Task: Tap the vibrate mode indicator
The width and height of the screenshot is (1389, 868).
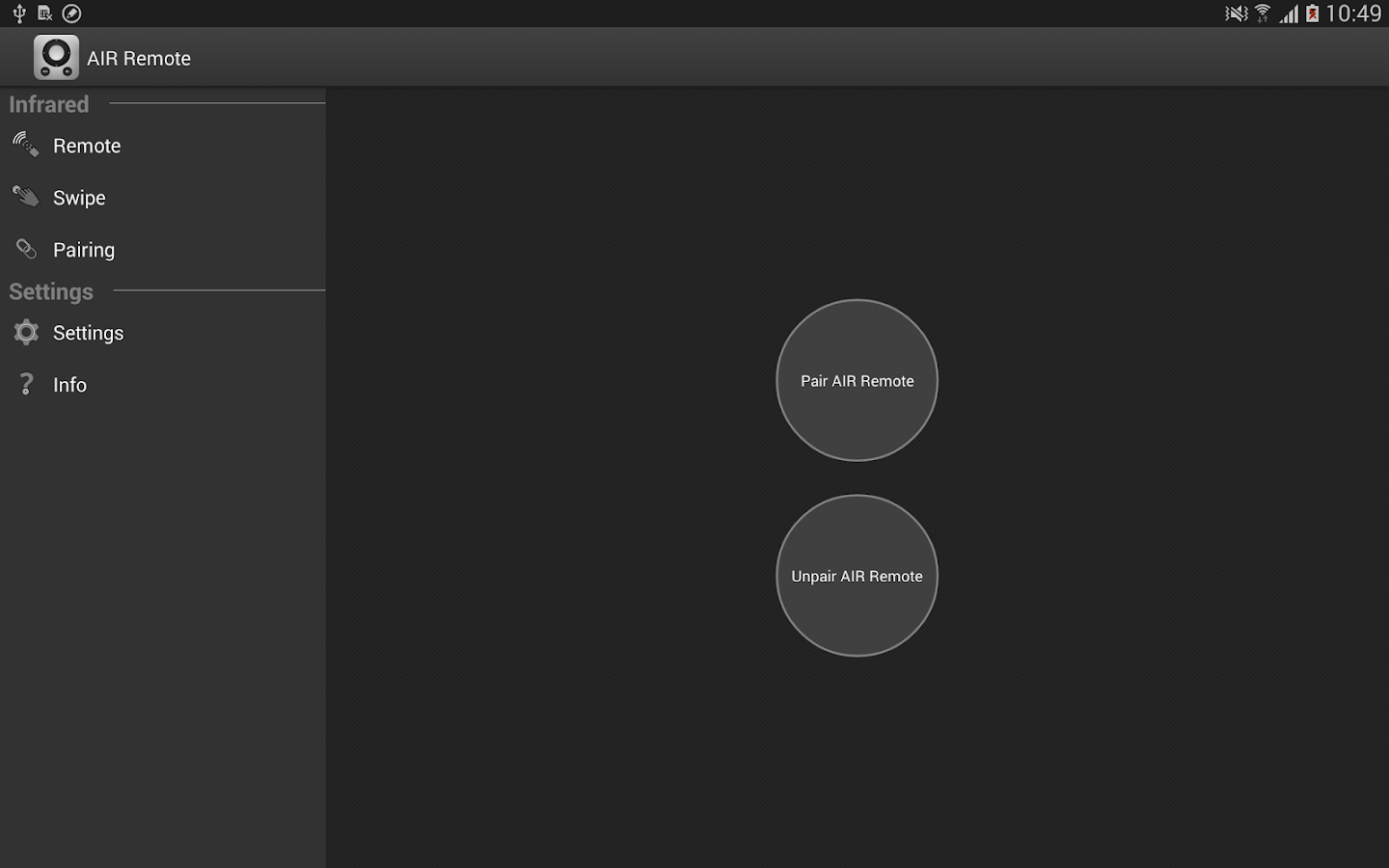Action: coord(1236,14)
